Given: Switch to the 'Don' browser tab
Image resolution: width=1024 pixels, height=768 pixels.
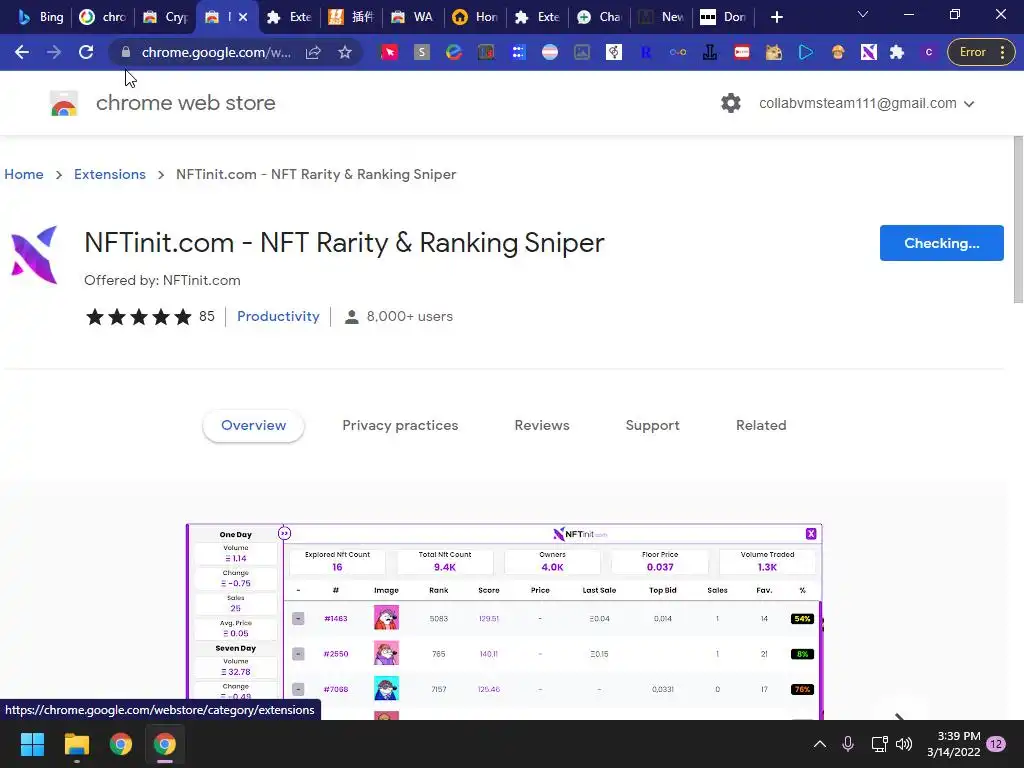Looking at the screenshot, I should [x=724, y=17].
